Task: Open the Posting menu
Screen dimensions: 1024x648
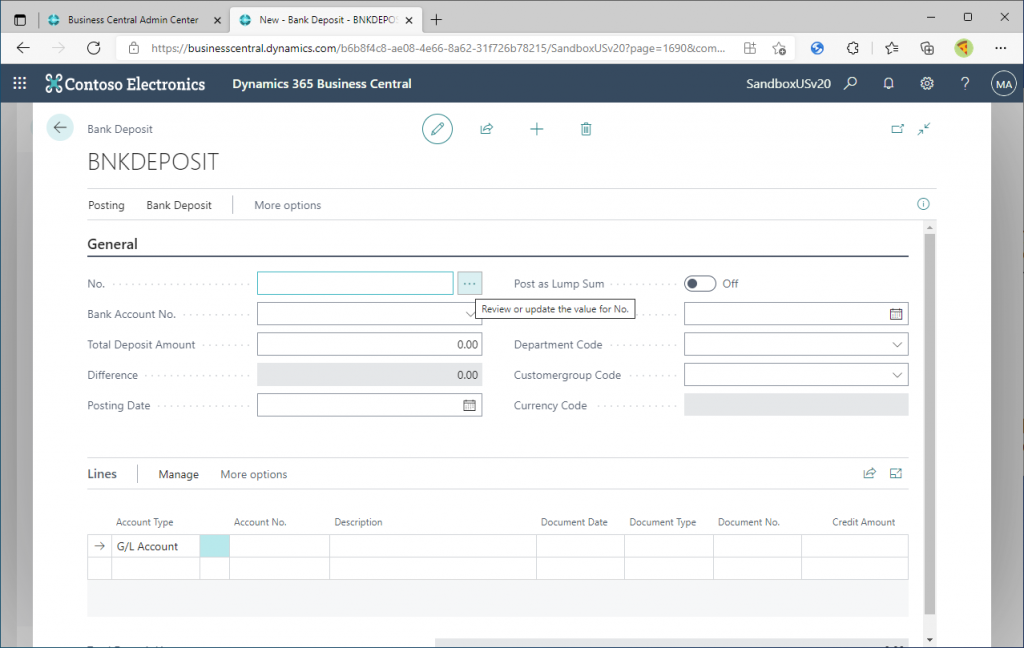Action: [x=106, y=205]
